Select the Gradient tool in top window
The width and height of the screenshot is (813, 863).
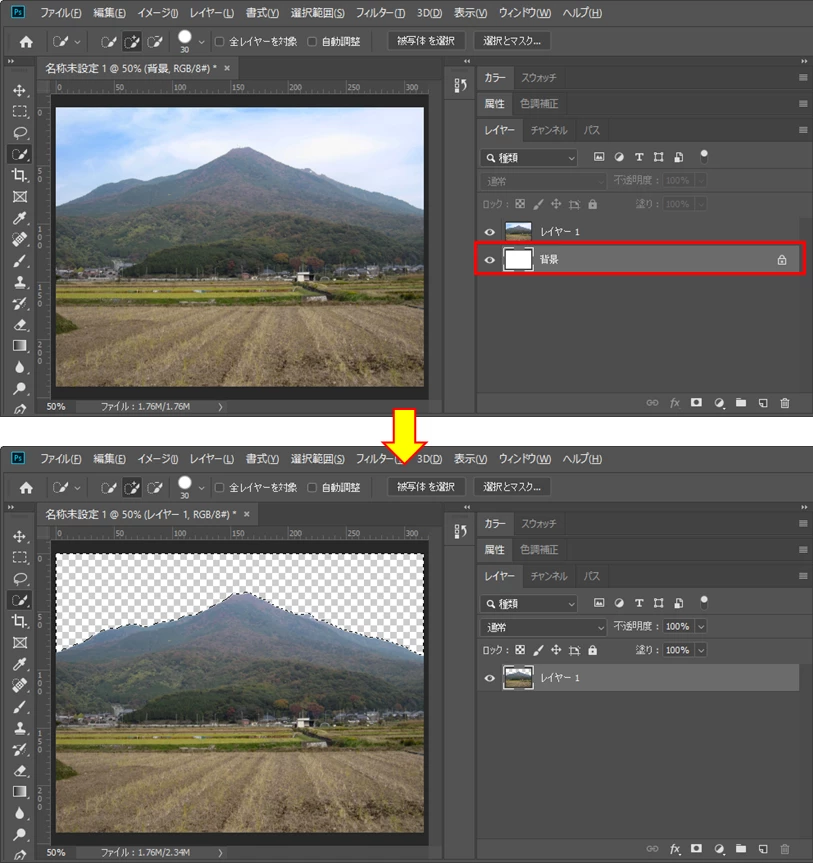pos(20,346)
